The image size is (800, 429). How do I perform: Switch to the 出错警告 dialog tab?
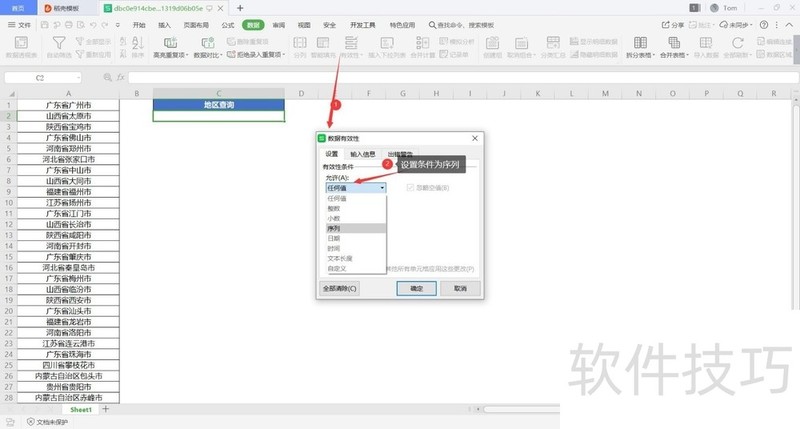401,154
